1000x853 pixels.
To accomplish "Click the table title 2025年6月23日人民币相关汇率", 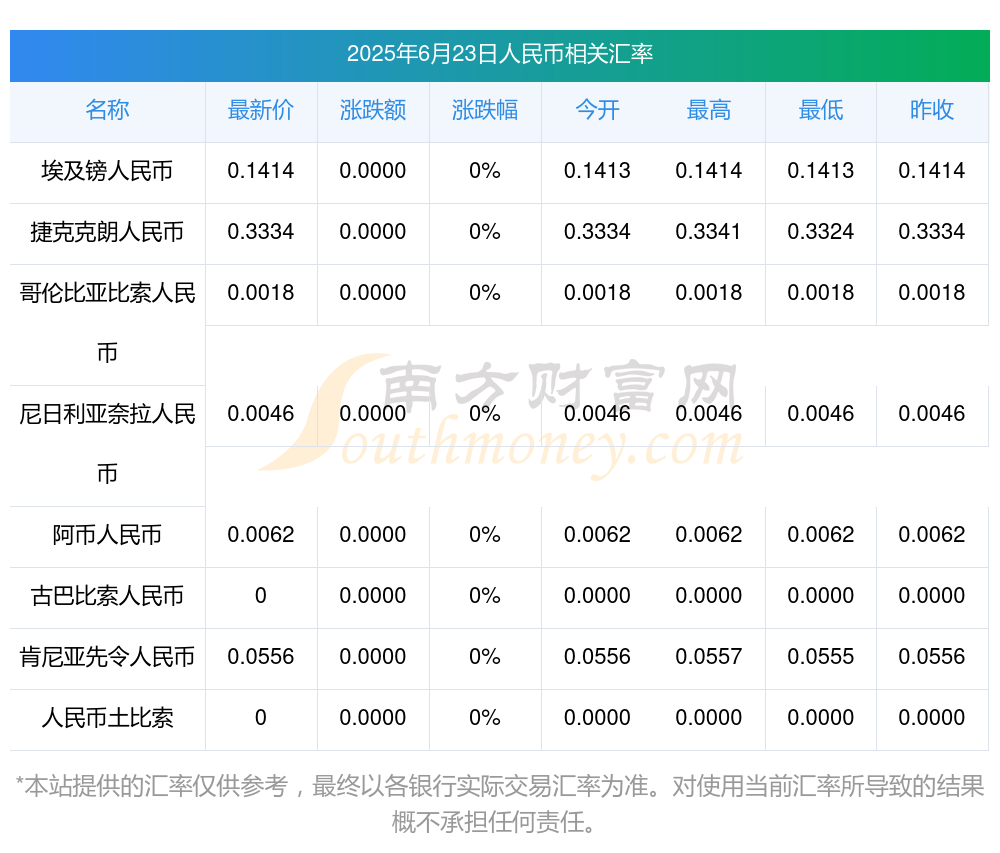I will click(x=499, y=54).
